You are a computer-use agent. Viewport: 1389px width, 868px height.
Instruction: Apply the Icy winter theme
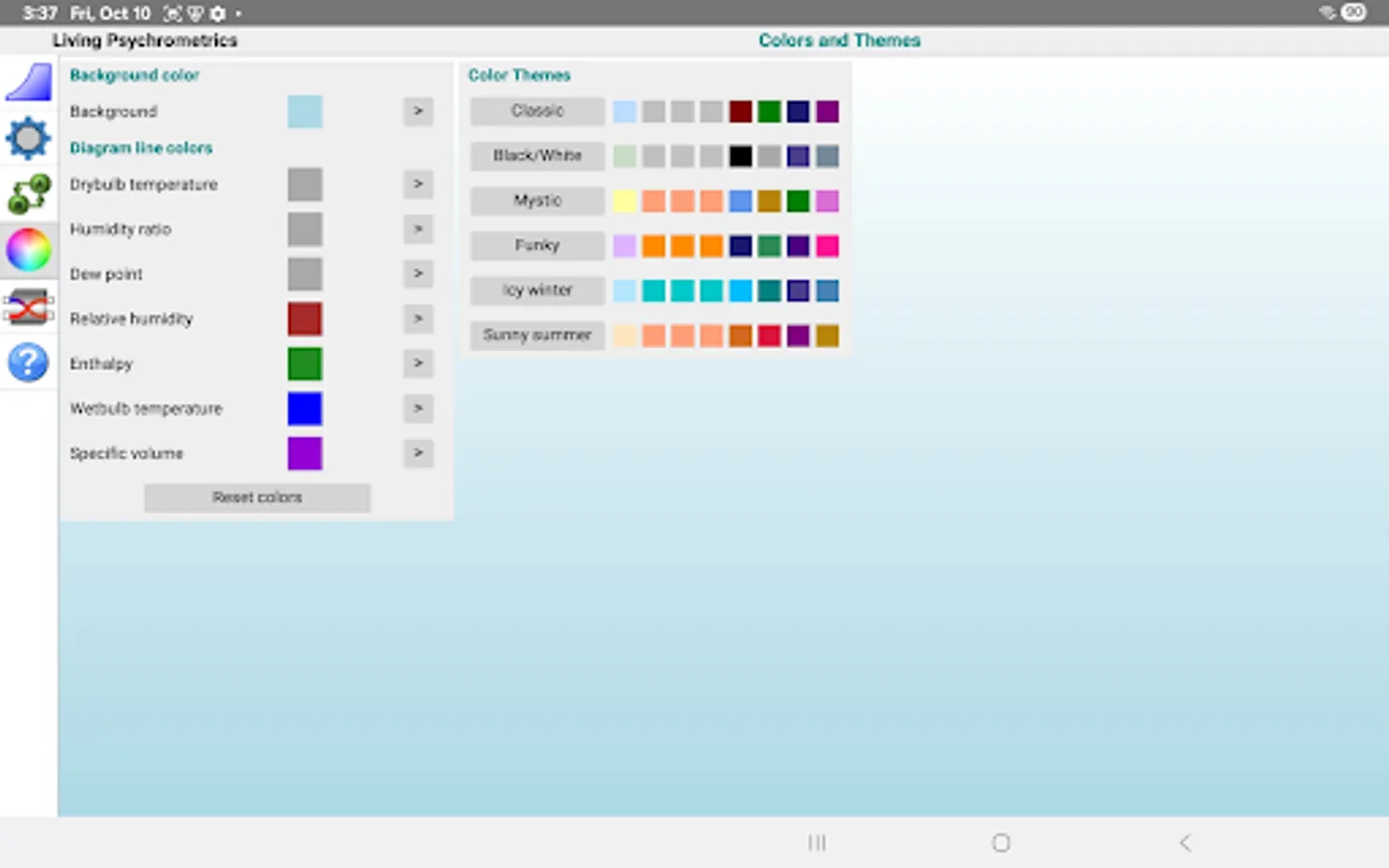(536, 290)
